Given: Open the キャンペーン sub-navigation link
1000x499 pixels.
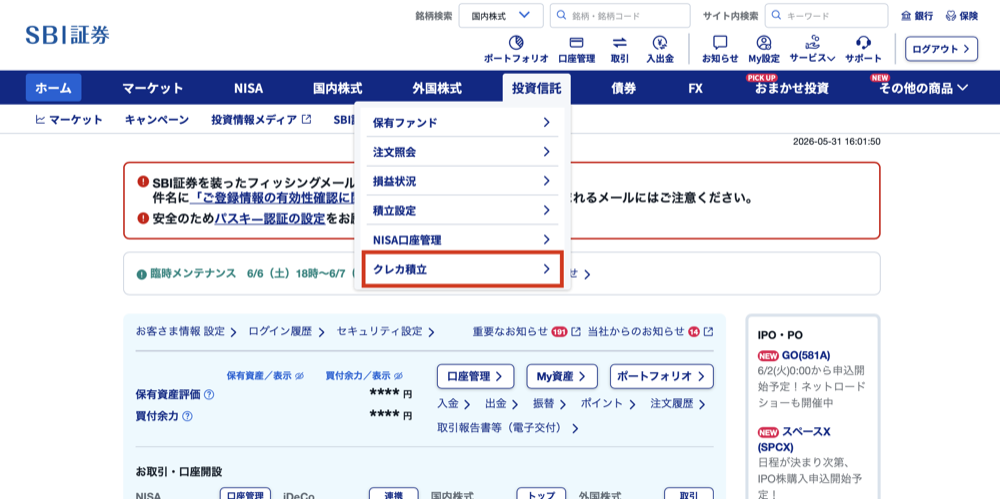Looking at the screenshot, I should coord(157,119).
